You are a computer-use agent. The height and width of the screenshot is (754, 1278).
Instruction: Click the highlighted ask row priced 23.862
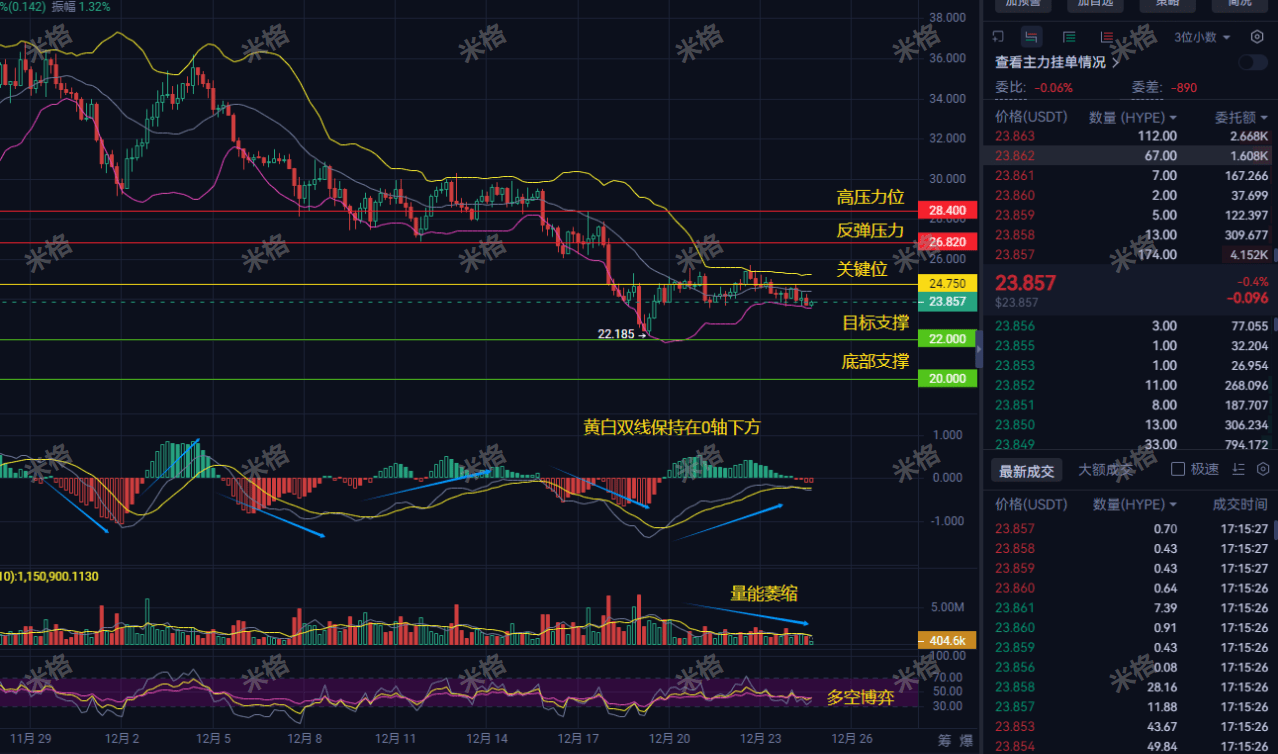pos(1130,156)
